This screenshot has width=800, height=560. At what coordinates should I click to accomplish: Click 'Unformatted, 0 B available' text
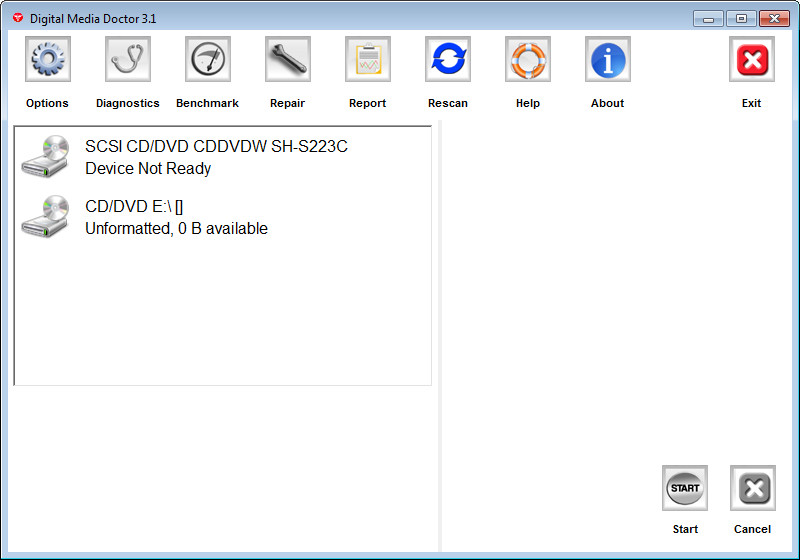click(x=177, y=228)
